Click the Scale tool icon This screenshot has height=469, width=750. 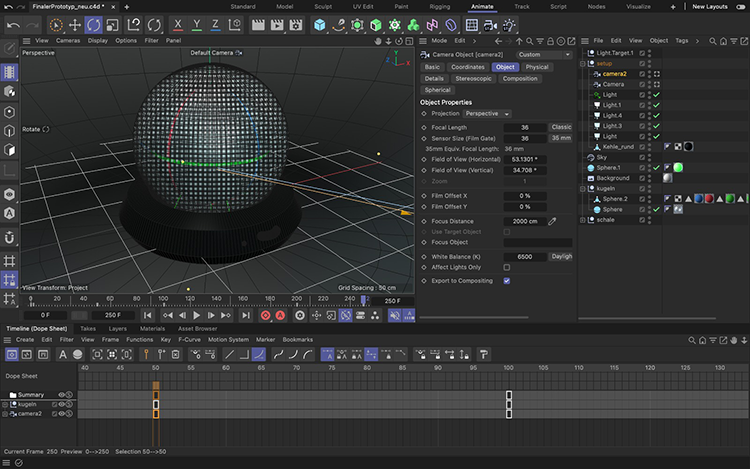tap(114, 23)
